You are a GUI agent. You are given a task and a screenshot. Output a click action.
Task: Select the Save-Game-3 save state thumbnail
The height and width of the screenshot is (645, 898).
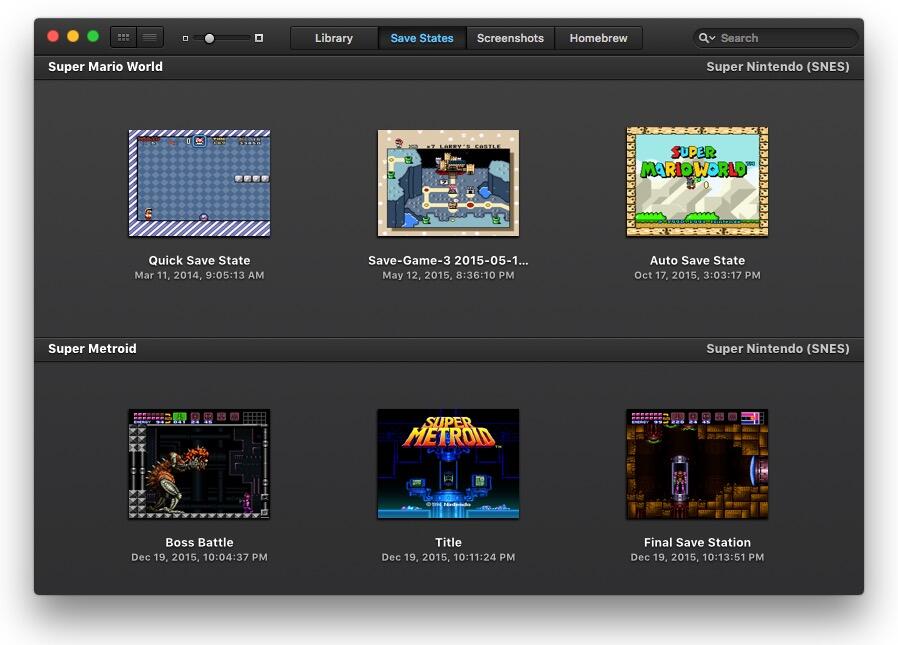448,182
